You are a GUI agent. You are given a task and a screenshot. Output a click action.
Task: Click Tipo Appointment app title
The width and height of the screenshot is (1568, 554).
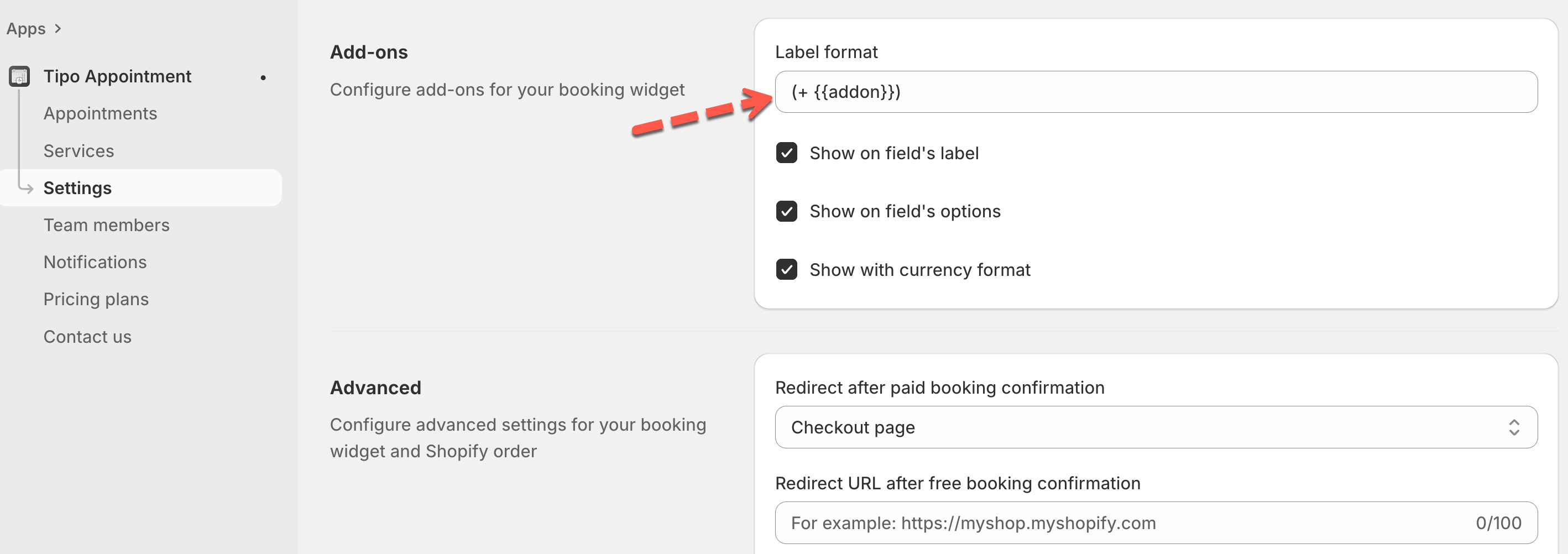[x=117, y=77]
